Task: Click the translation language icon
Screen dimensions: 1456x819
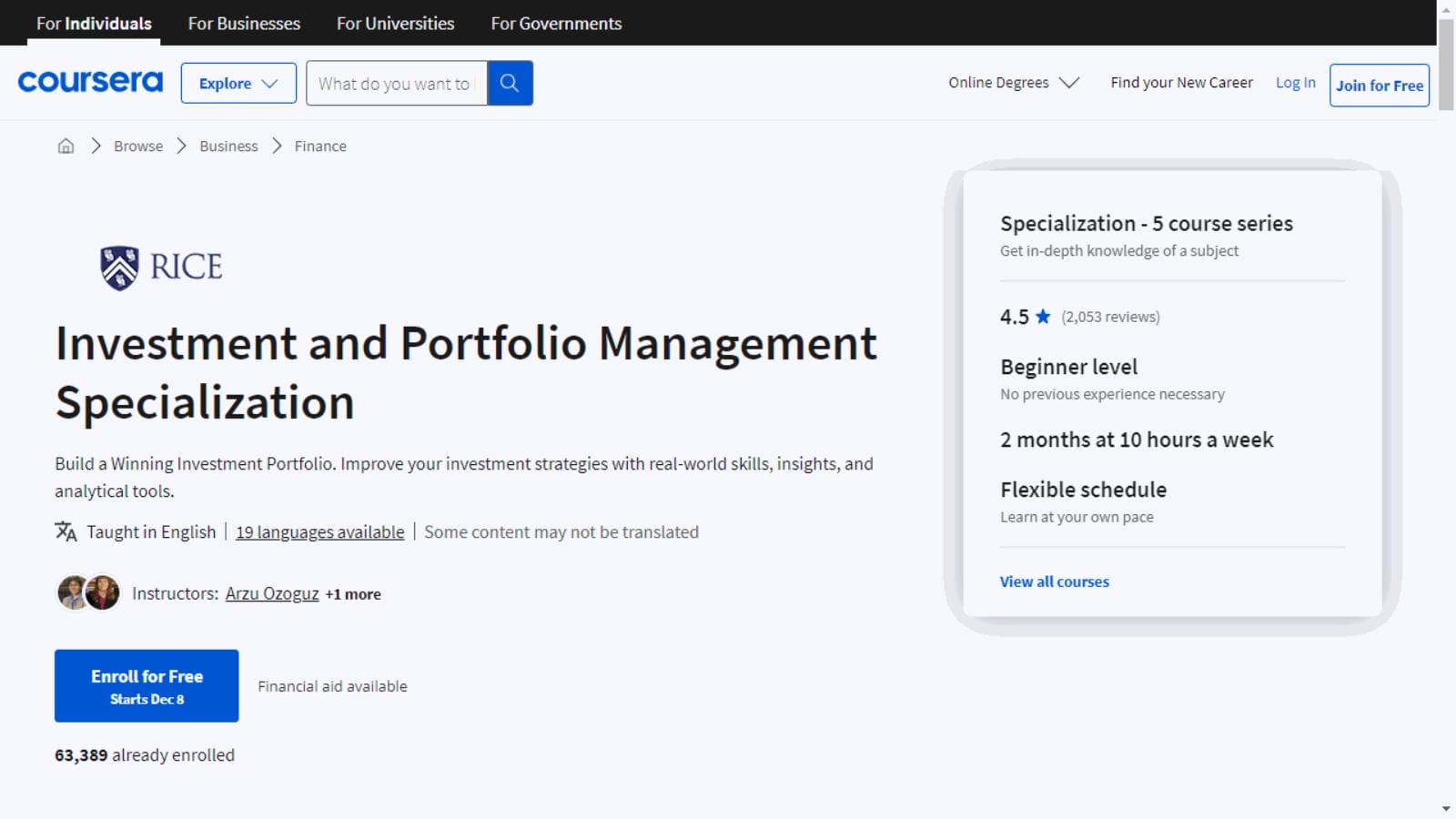Action: coord(66,531)
